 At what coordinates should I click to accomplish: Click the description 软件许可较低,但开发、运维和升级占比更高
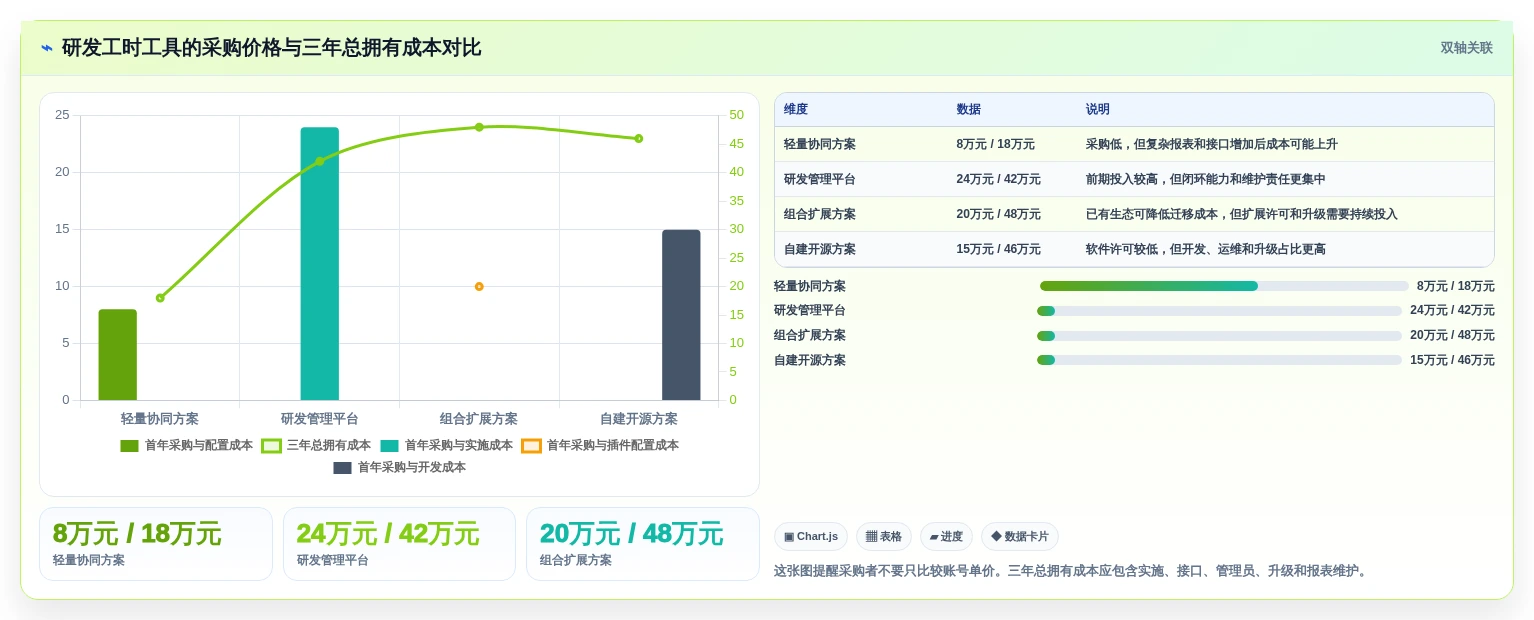coord(1206,250)
